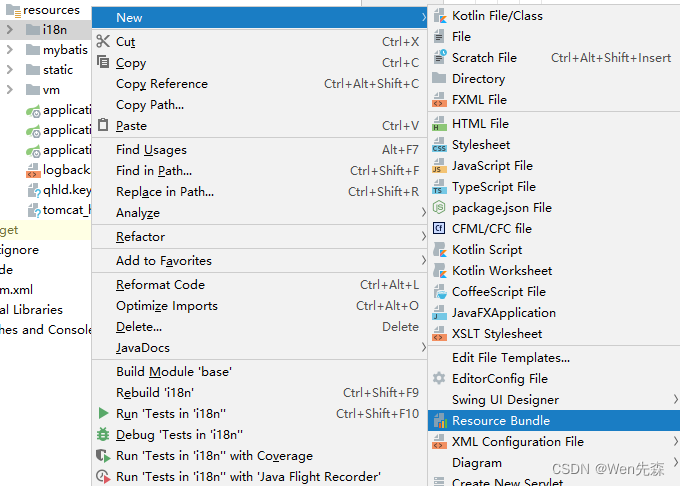Screen dimensions: 680x486
Task: Click the Copy icon in context menu
Action: pyautogui.click(x=103, y=62)
